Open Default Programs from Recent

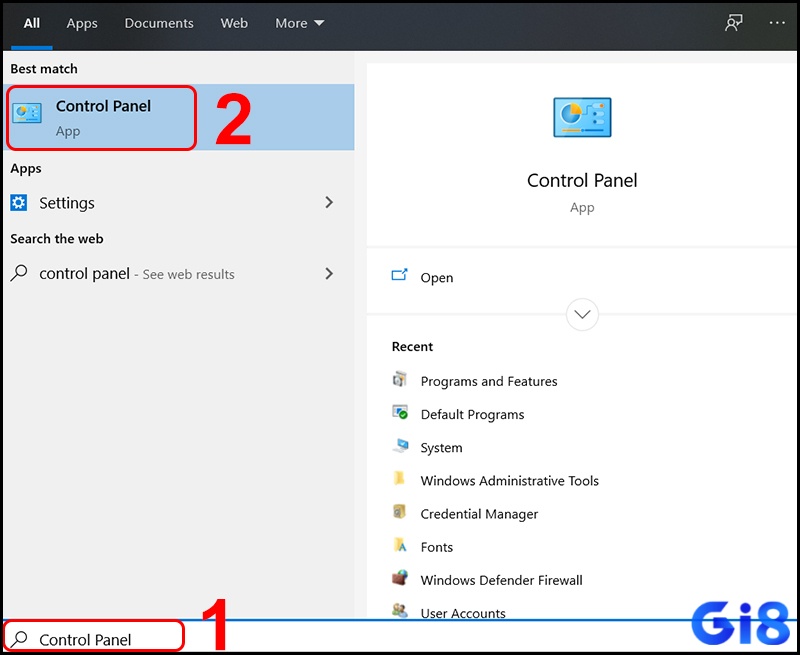[x=472, y=414]
